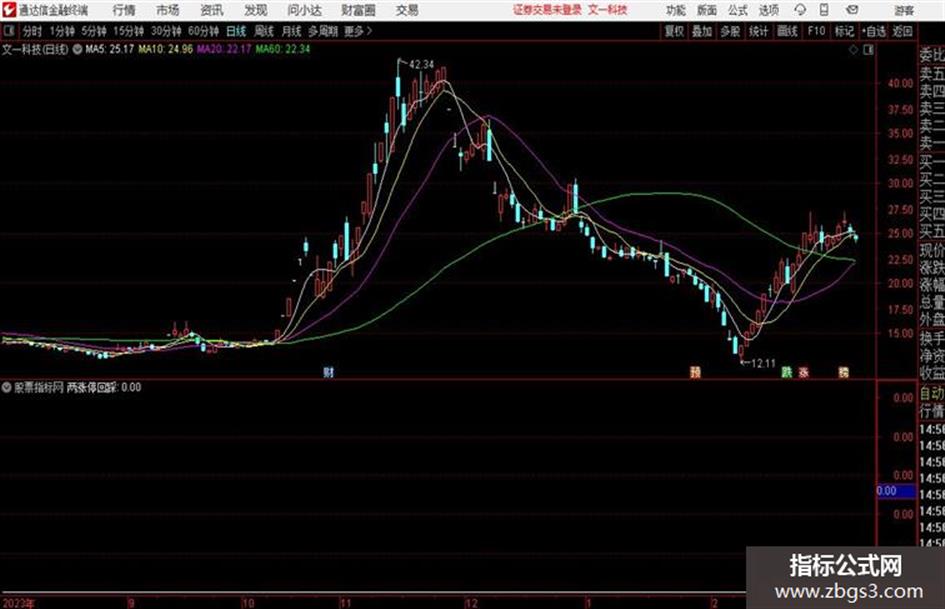Switch to 1分钟 period
The image size is (945, 609).
[61, 31]
